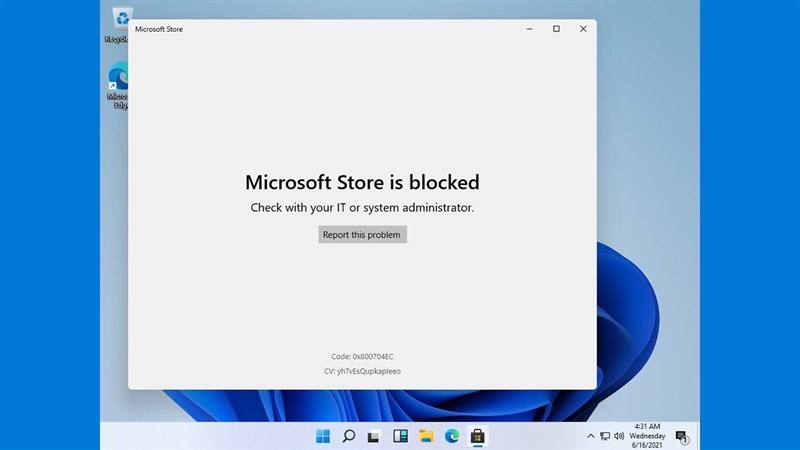
Task: Open Microsoft Edge from the taskbar
Action: 452,436
